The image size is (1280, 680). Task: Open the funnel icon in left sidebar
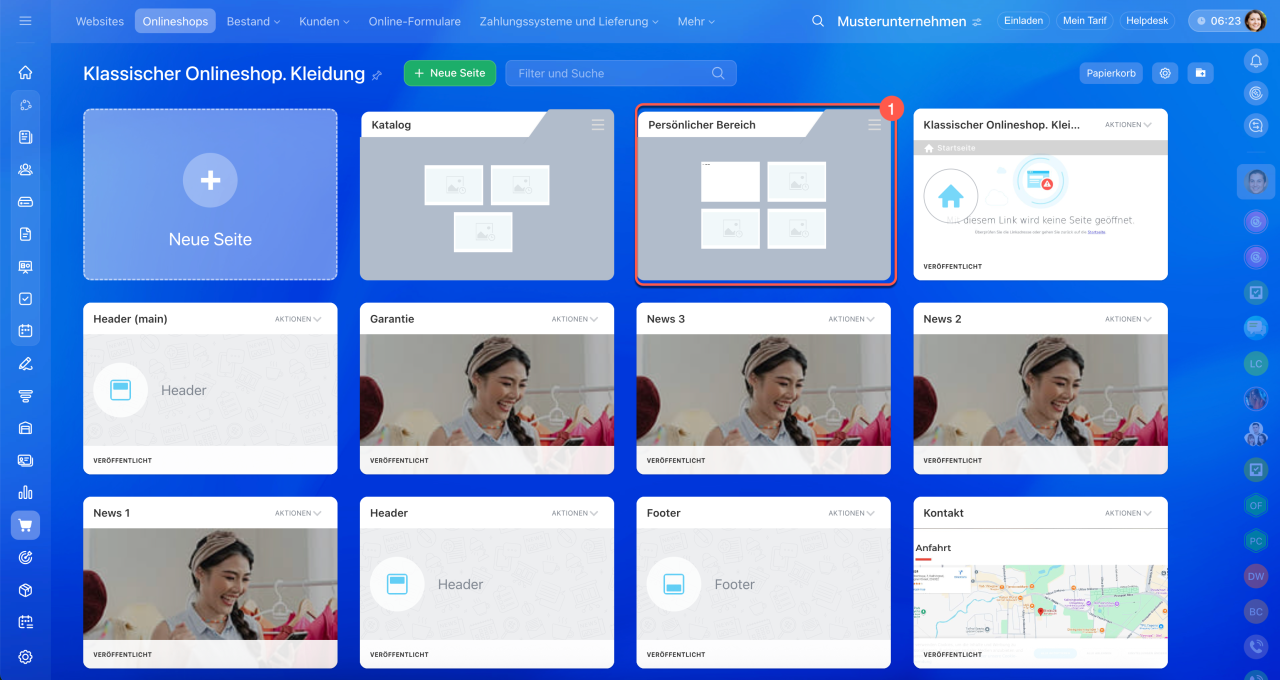tap(25, 396)
